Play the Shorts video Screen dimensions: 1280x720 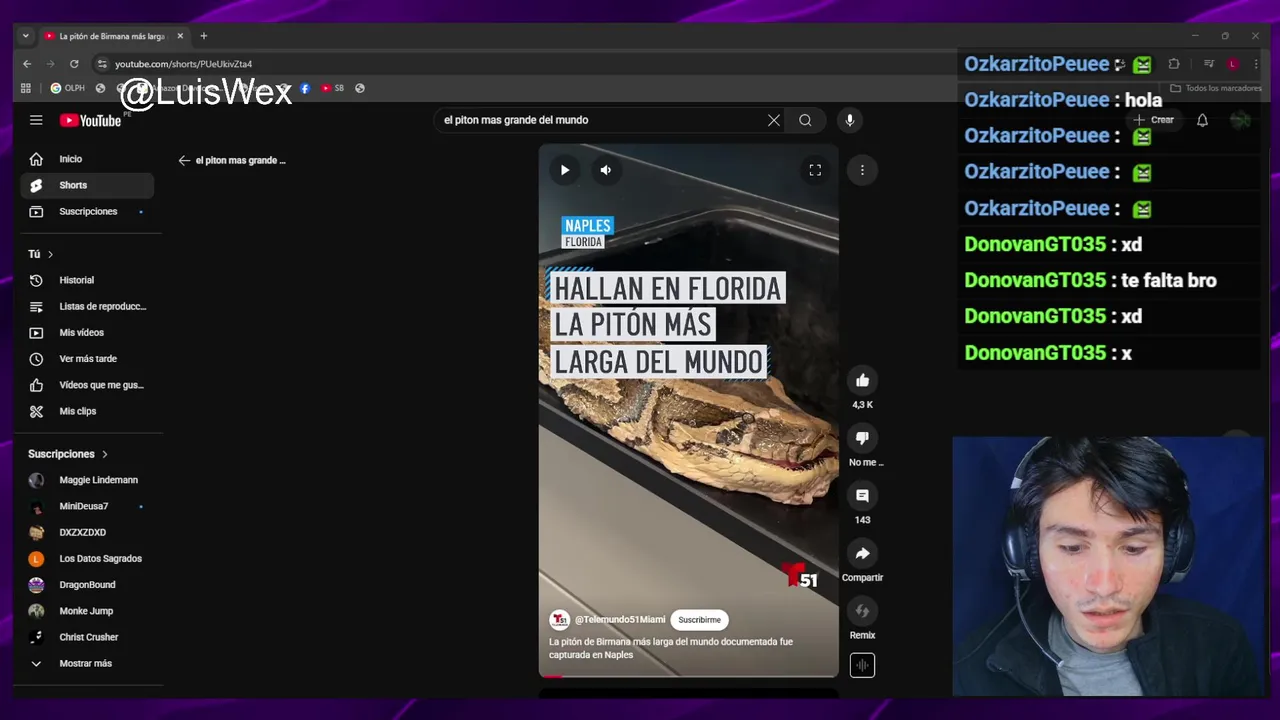pos(565,170)
